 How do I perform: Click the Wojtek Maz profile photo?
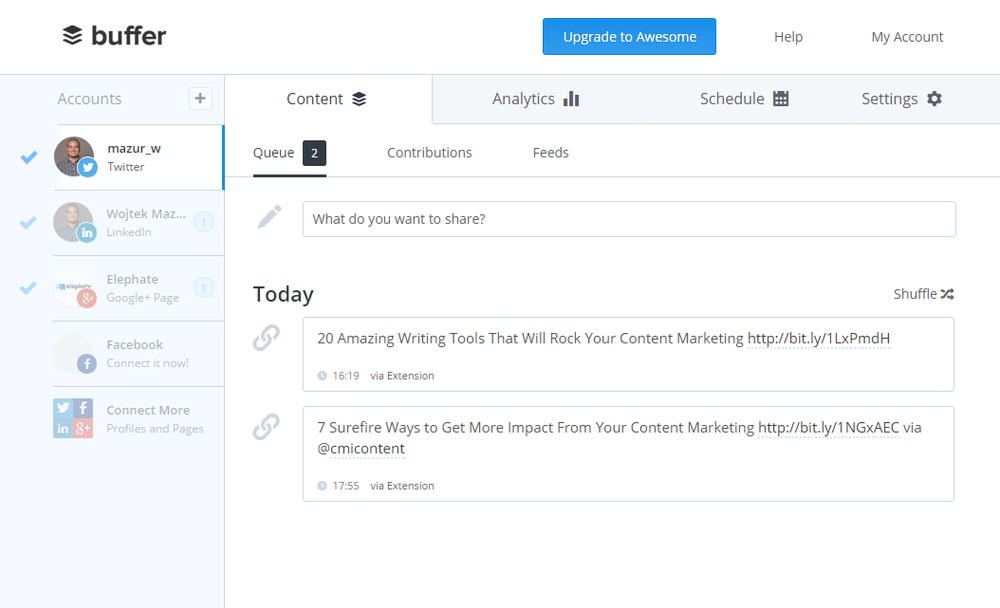73,221
